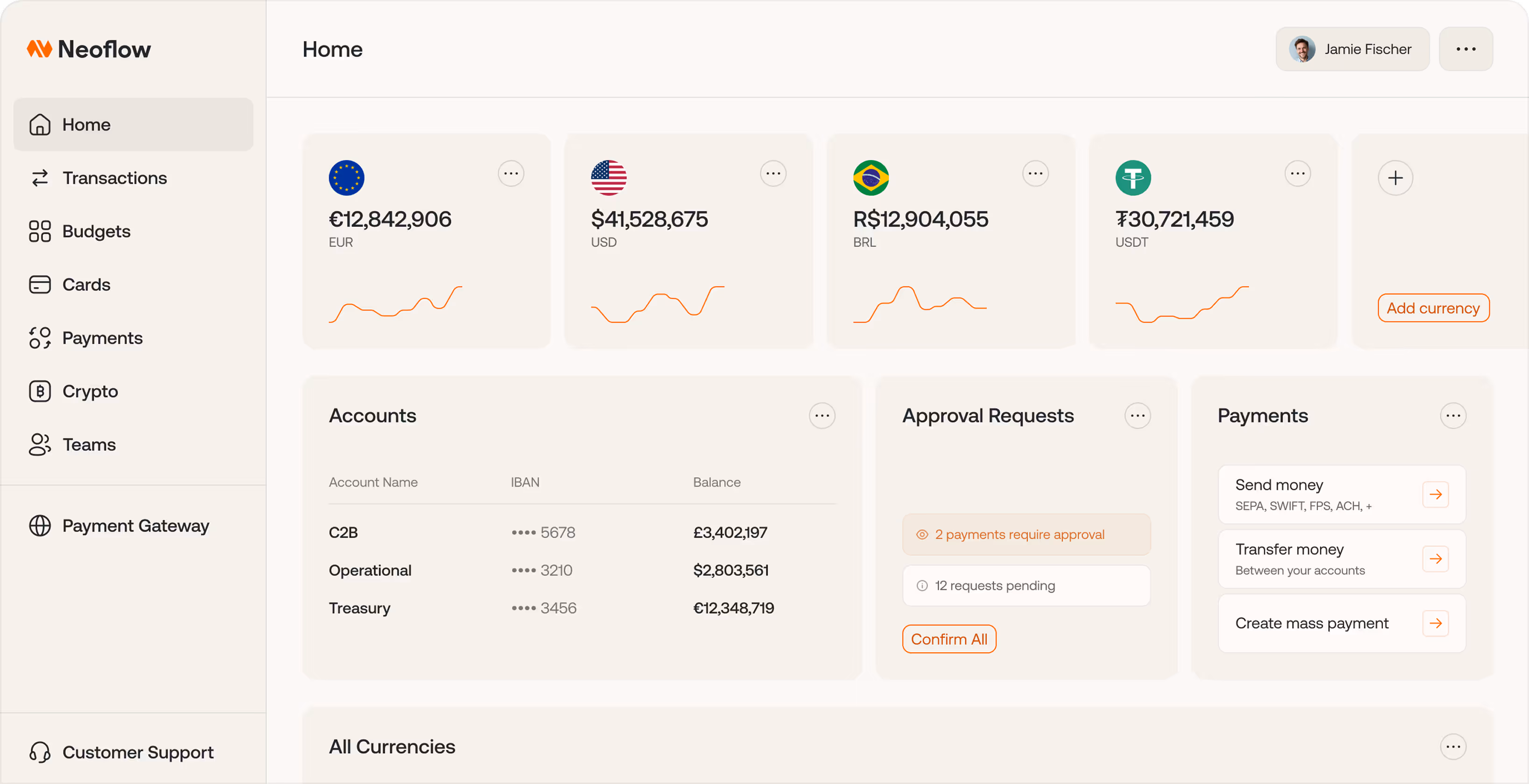Open the Transactions section in the sidebar
The width and height of the screenshot is (1529, 784).
coord(114,177)
